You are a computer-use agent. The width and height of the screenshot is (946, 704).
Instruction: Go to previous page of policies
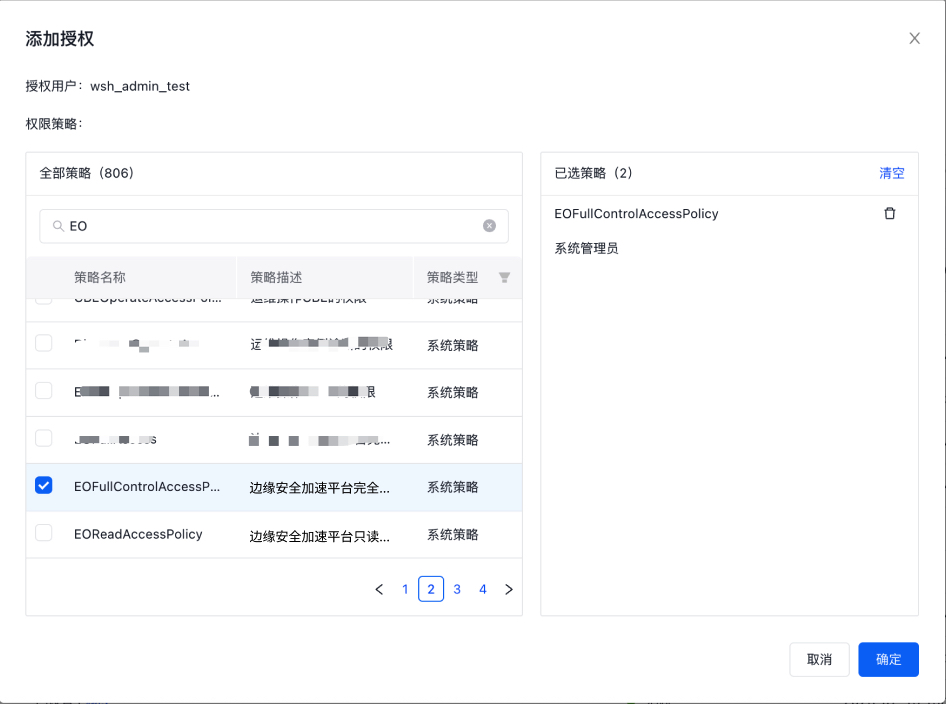point(379,589)
